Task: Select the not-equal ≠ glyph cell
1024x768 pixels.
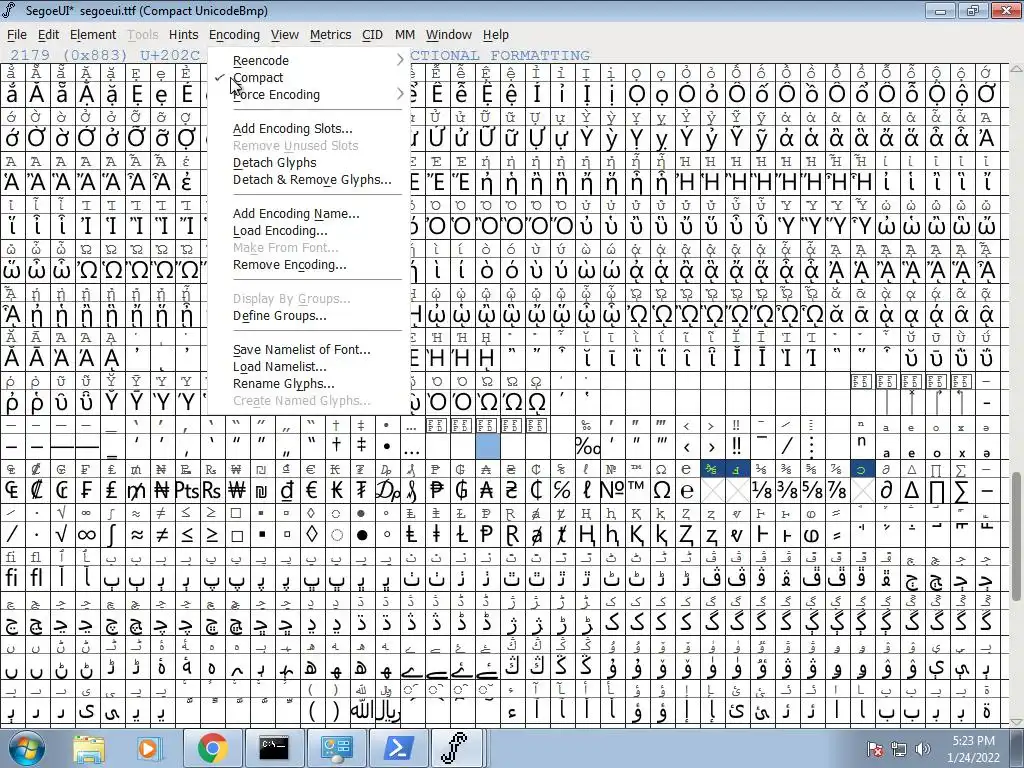Action: pos(162,535)
